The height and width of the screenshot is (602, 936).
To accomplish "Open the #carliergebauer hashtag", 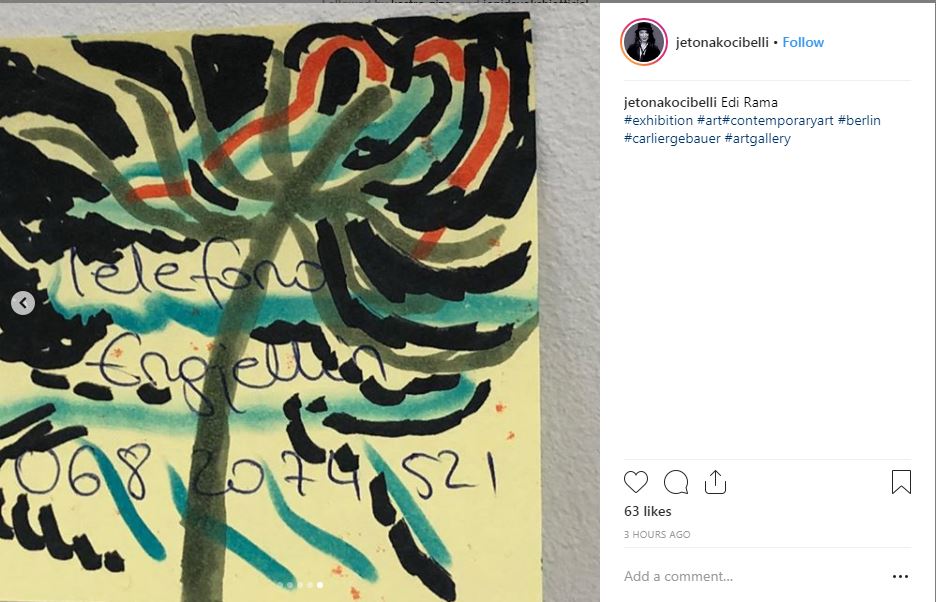I will click(672, 139).
